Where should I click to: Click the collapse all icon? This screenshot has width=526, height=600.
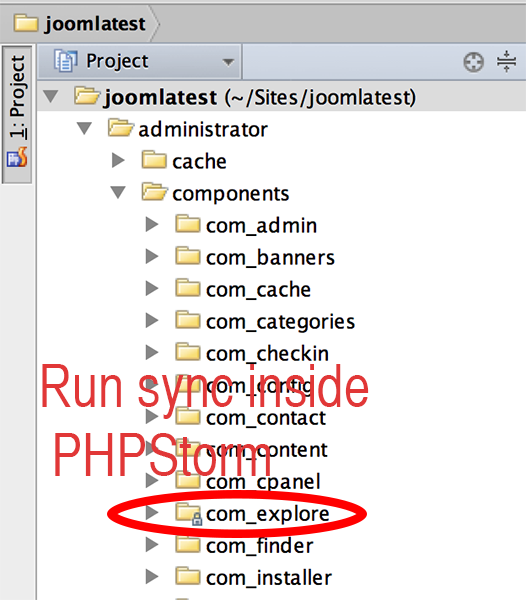(x=506, y=62)
